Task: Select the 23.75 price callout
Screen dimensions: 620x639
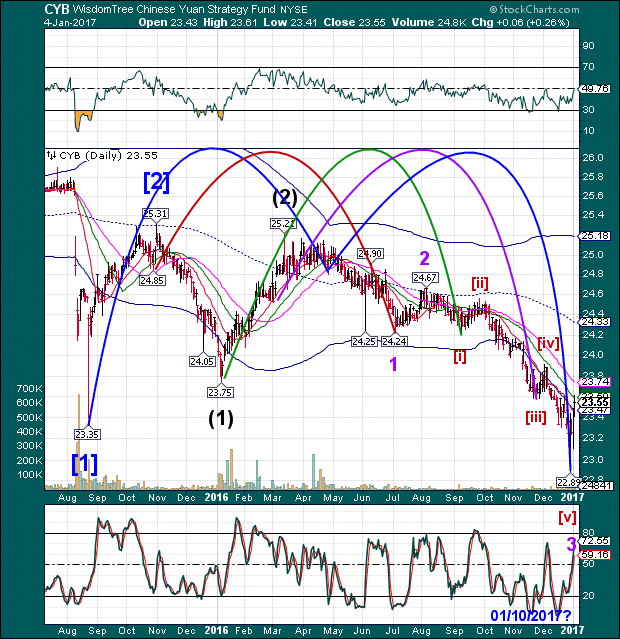Action: [220, 391]
